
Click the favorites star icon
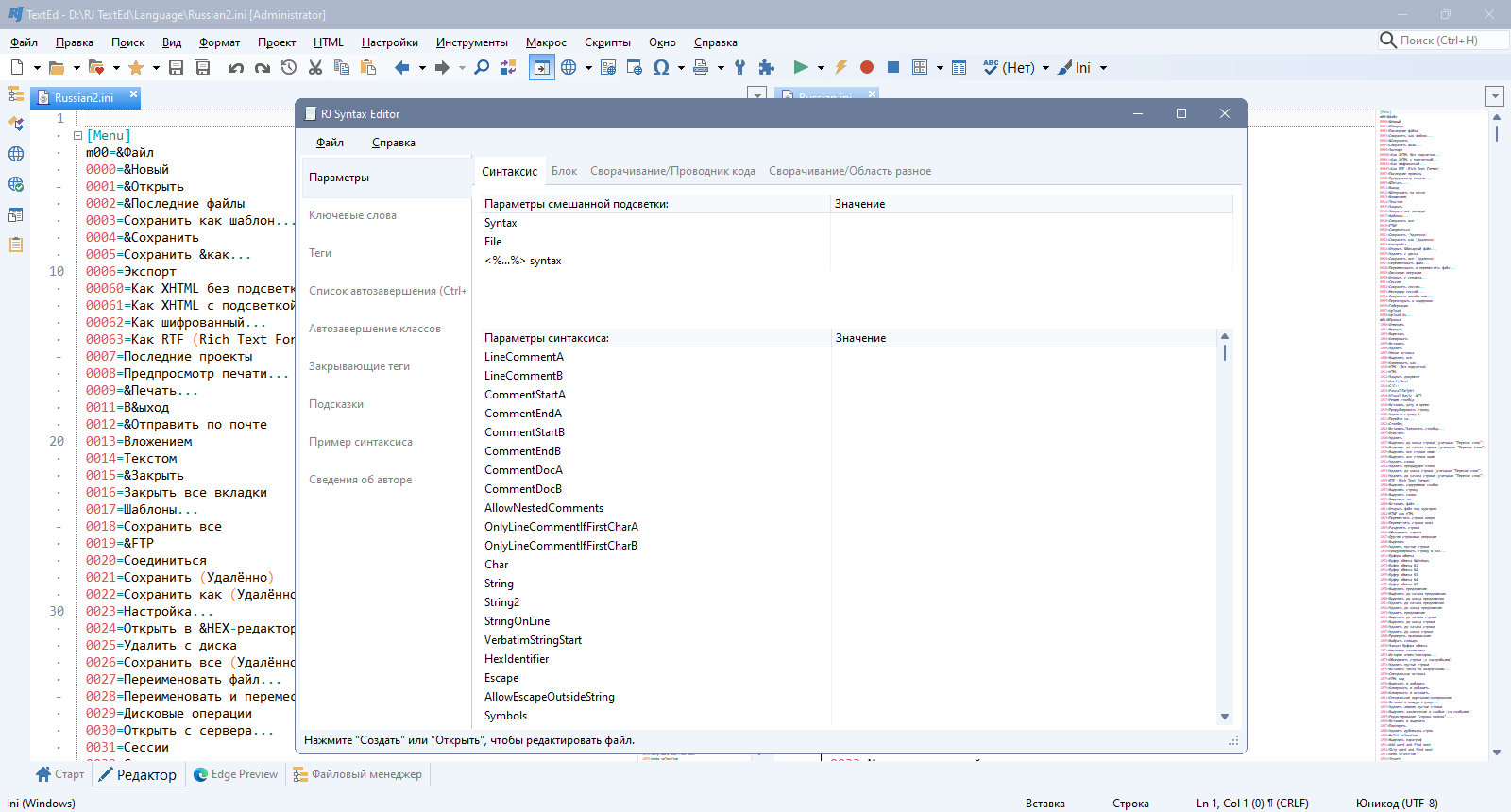136,67
